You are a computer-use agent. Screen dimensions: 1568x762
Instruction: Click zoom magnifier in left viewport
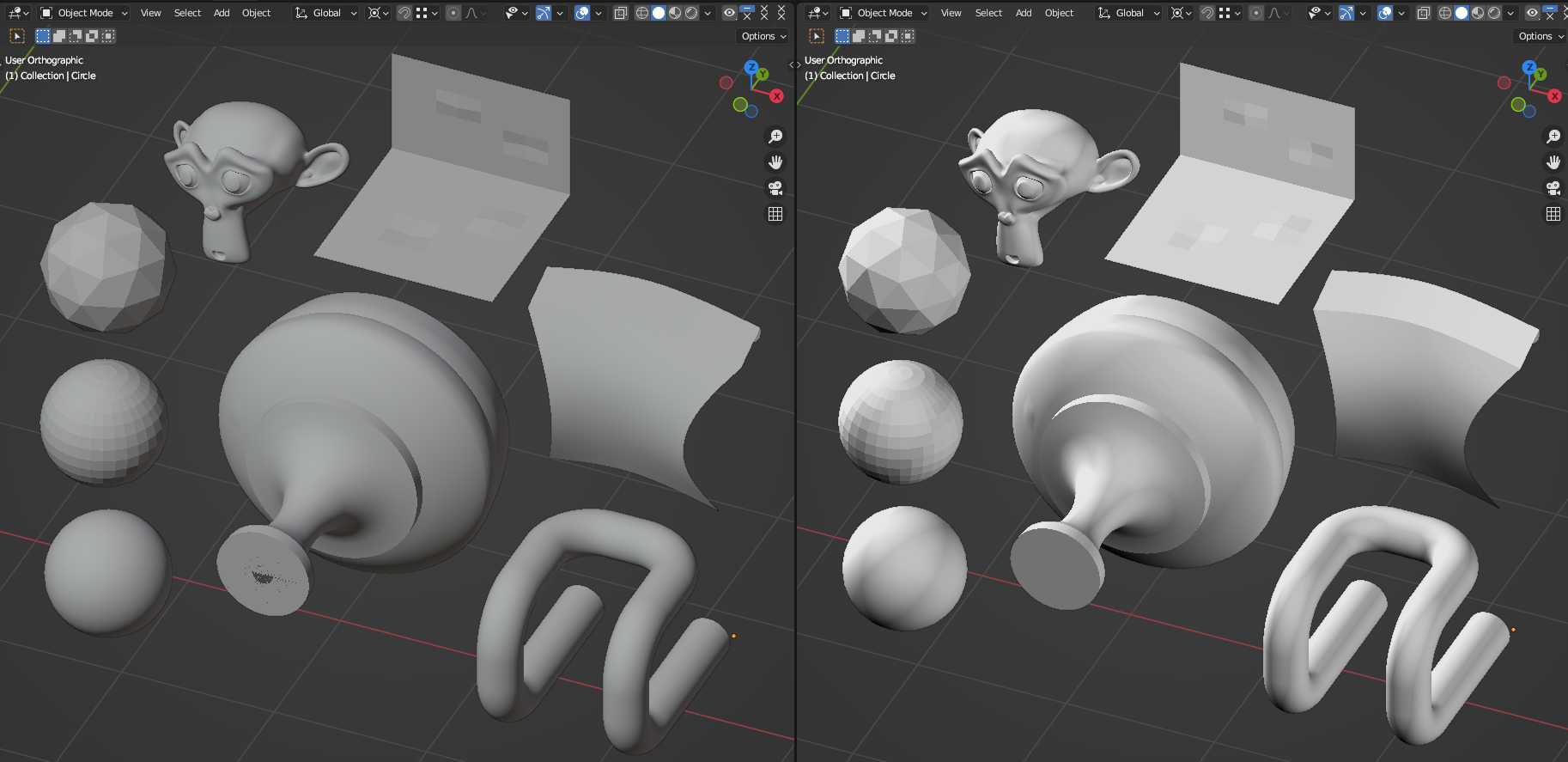(775, 137)
